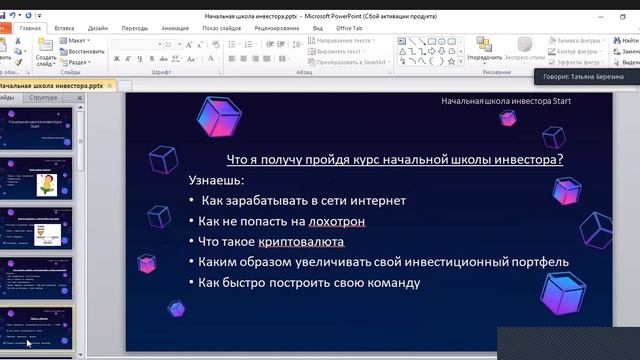The height and width of the screenshot is (360, 640).
Task: Click the Clear formatting icon
Action: (216, 44)
